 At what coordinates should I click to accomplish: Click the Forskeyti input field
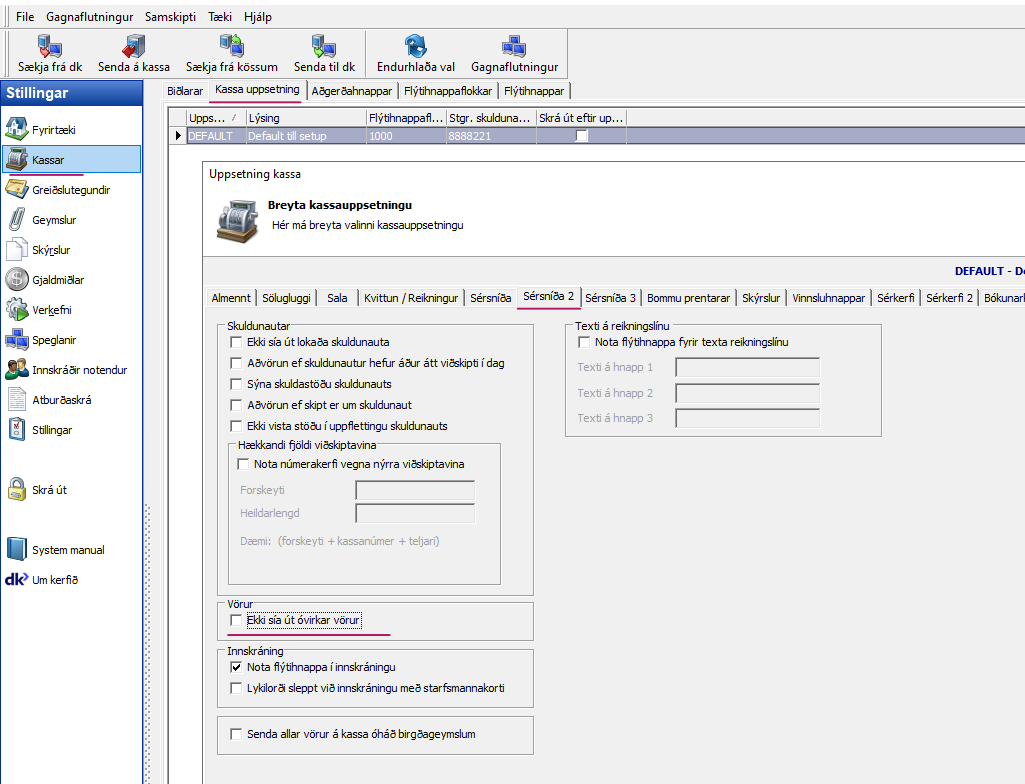click(x=414, y=491)
